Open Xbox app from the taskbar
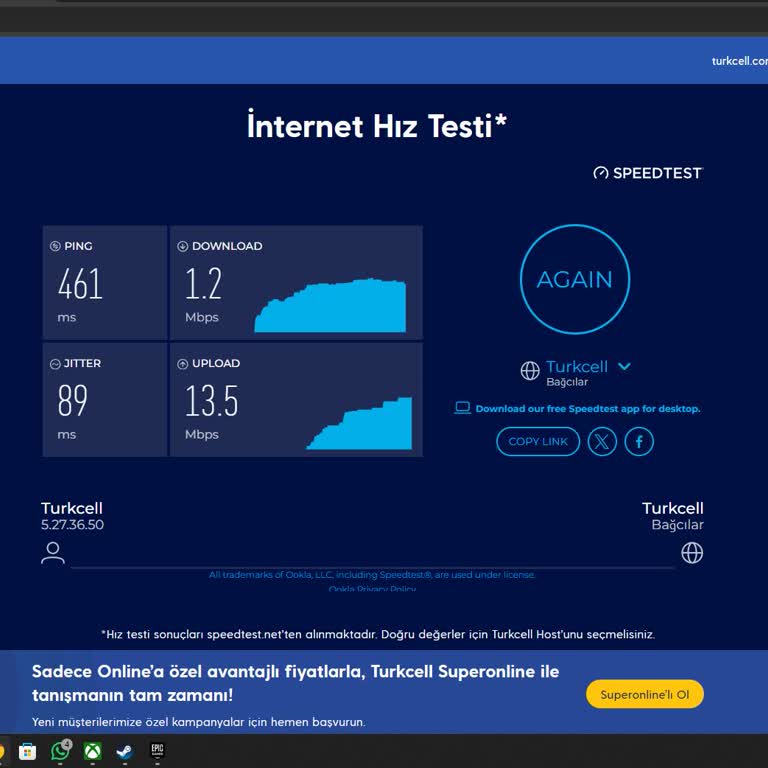This screenshot has height=768, width=768. click(93, 751)
